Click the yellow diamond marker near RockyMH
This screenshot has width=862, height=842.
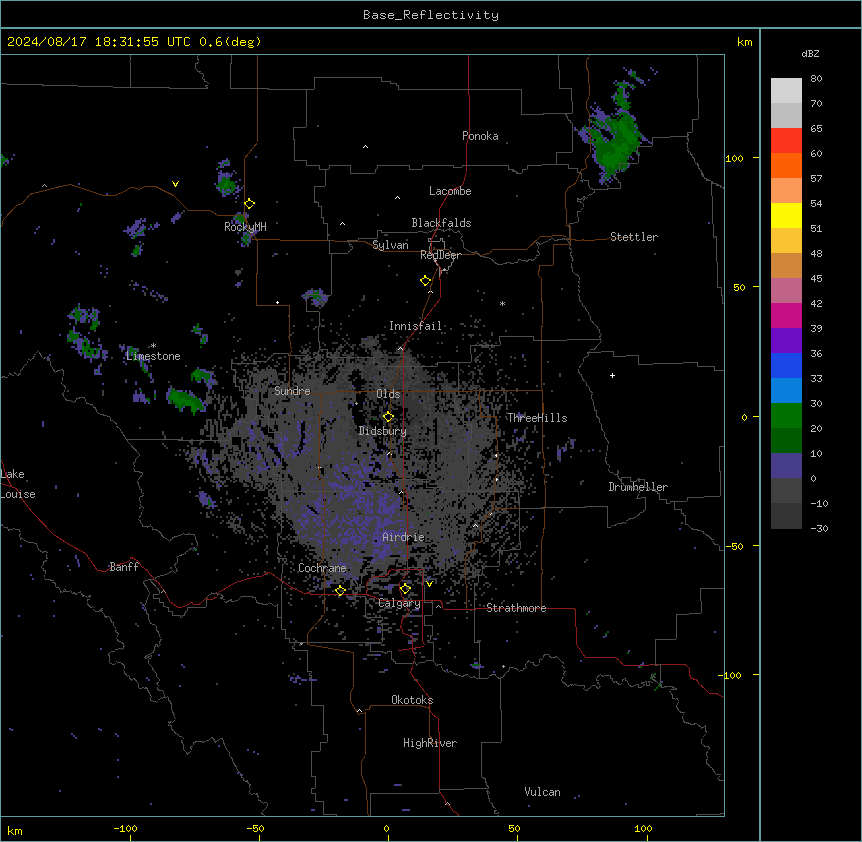pyautogui.click(x=250, y=204)
